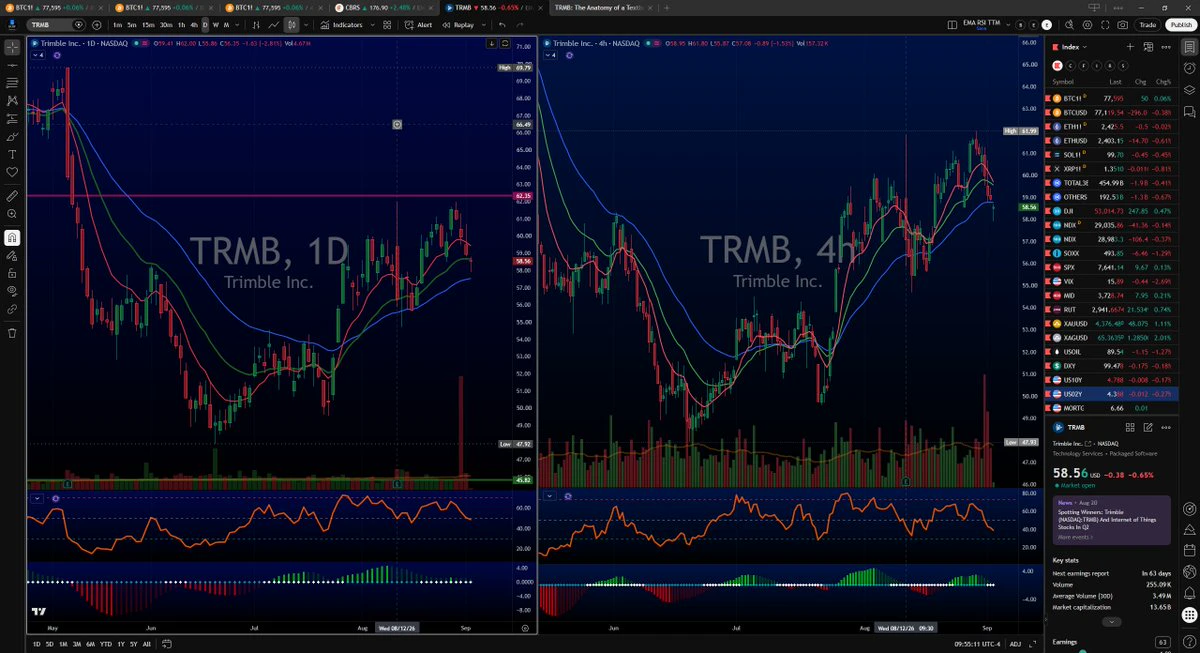Click the undo arrow

pos(502,24)
